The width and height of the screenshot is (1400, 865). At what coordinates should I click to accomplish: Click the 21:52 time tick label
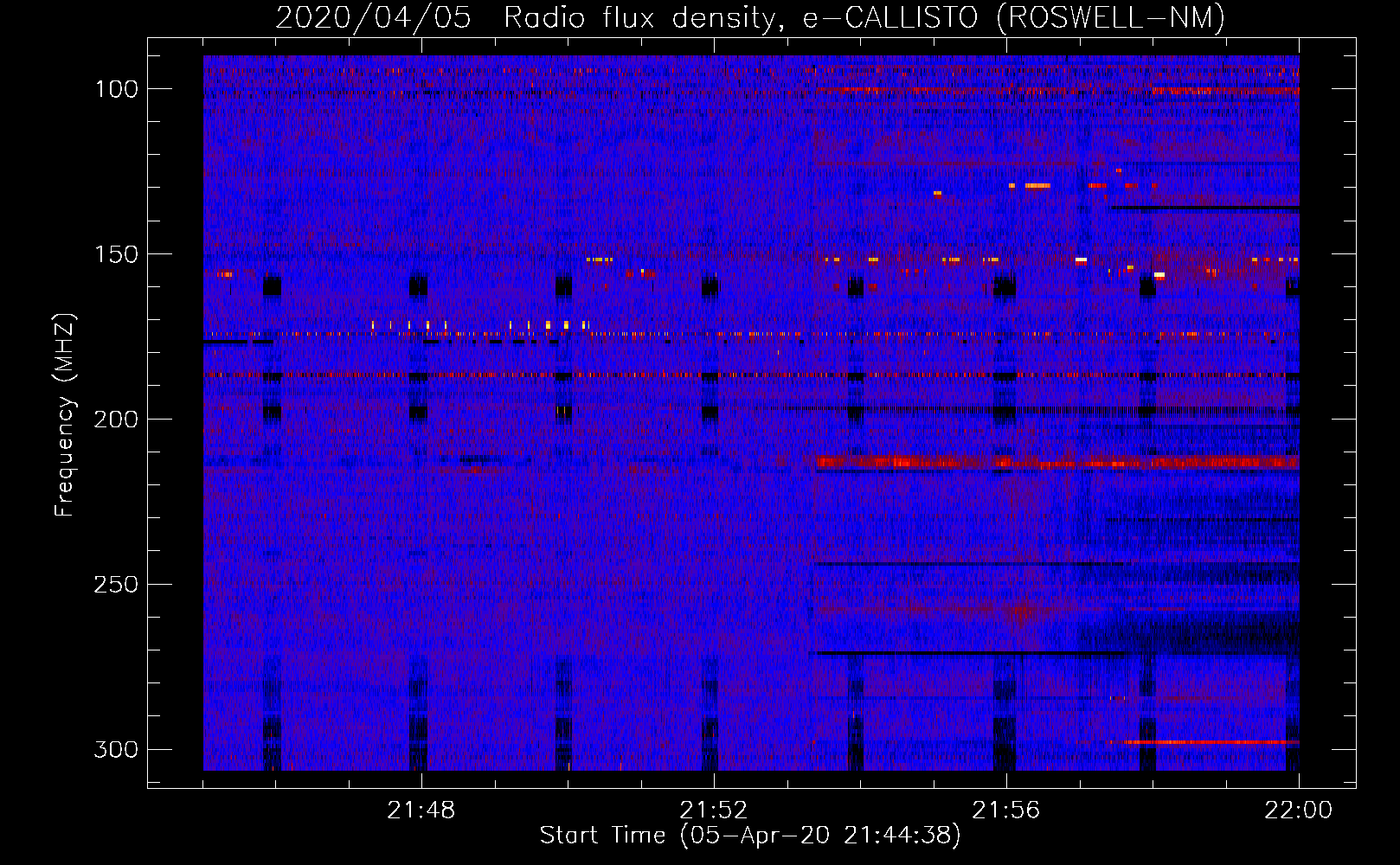coord(714,811)
